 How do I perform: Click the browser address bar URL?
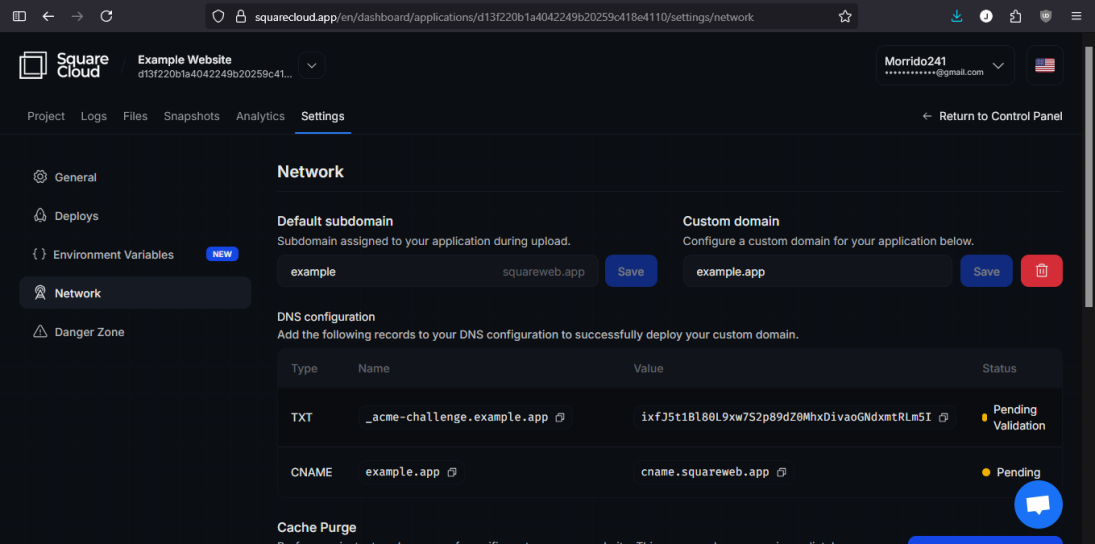point(504,16)
